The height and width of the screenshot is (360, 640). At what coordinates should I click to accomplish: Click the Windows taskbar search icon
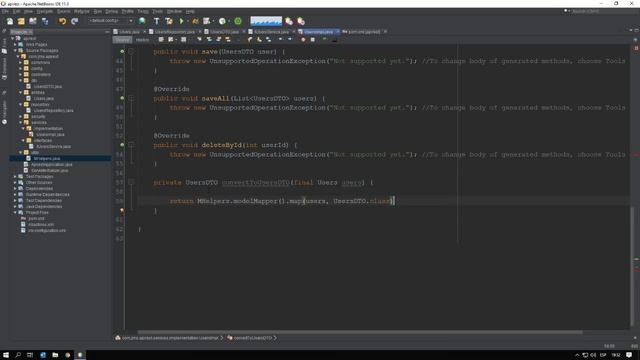click(18, 355)
